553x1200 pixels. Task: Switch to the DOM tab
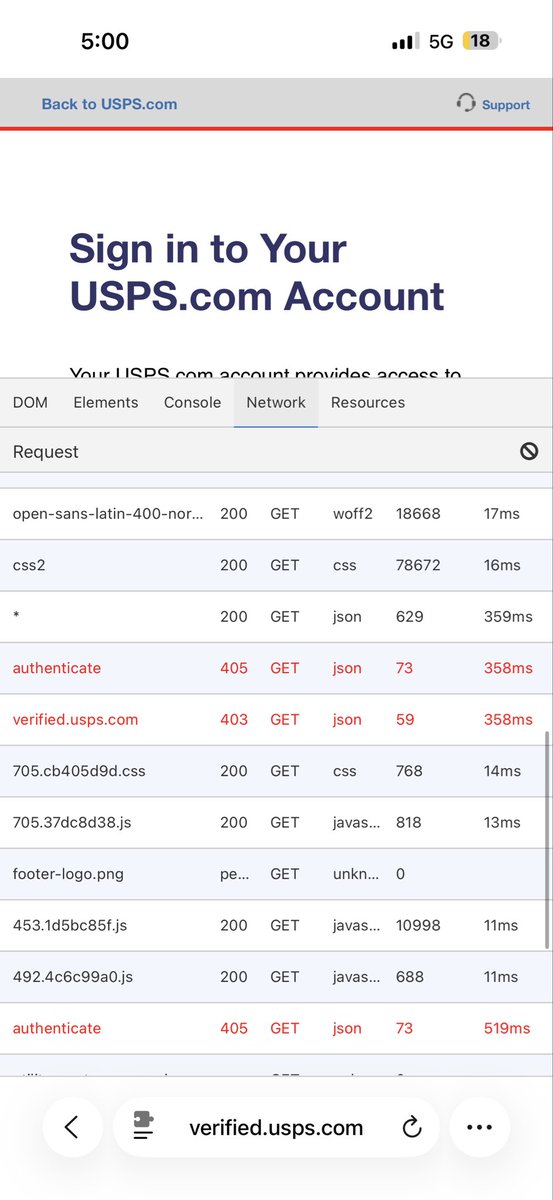30,402
